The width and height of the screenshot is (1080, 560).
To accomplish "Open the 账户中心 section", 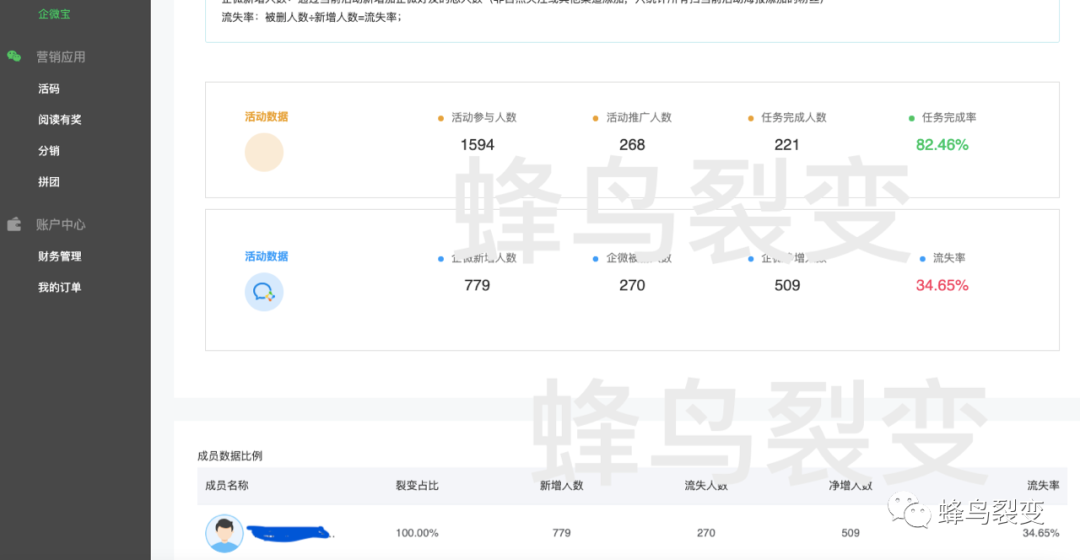I will click(x=61, y=225).
